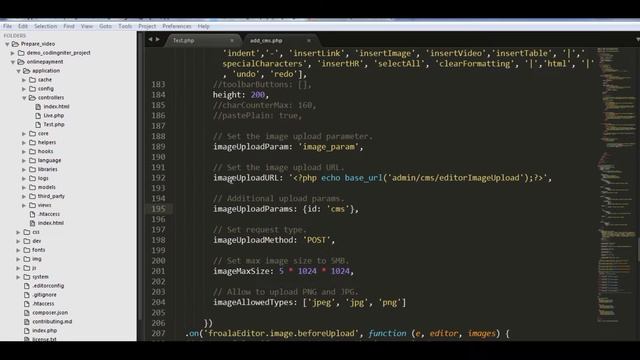The image size is (640, 360).
Task: Click the js folder icon
Action: tap(27, 268)
